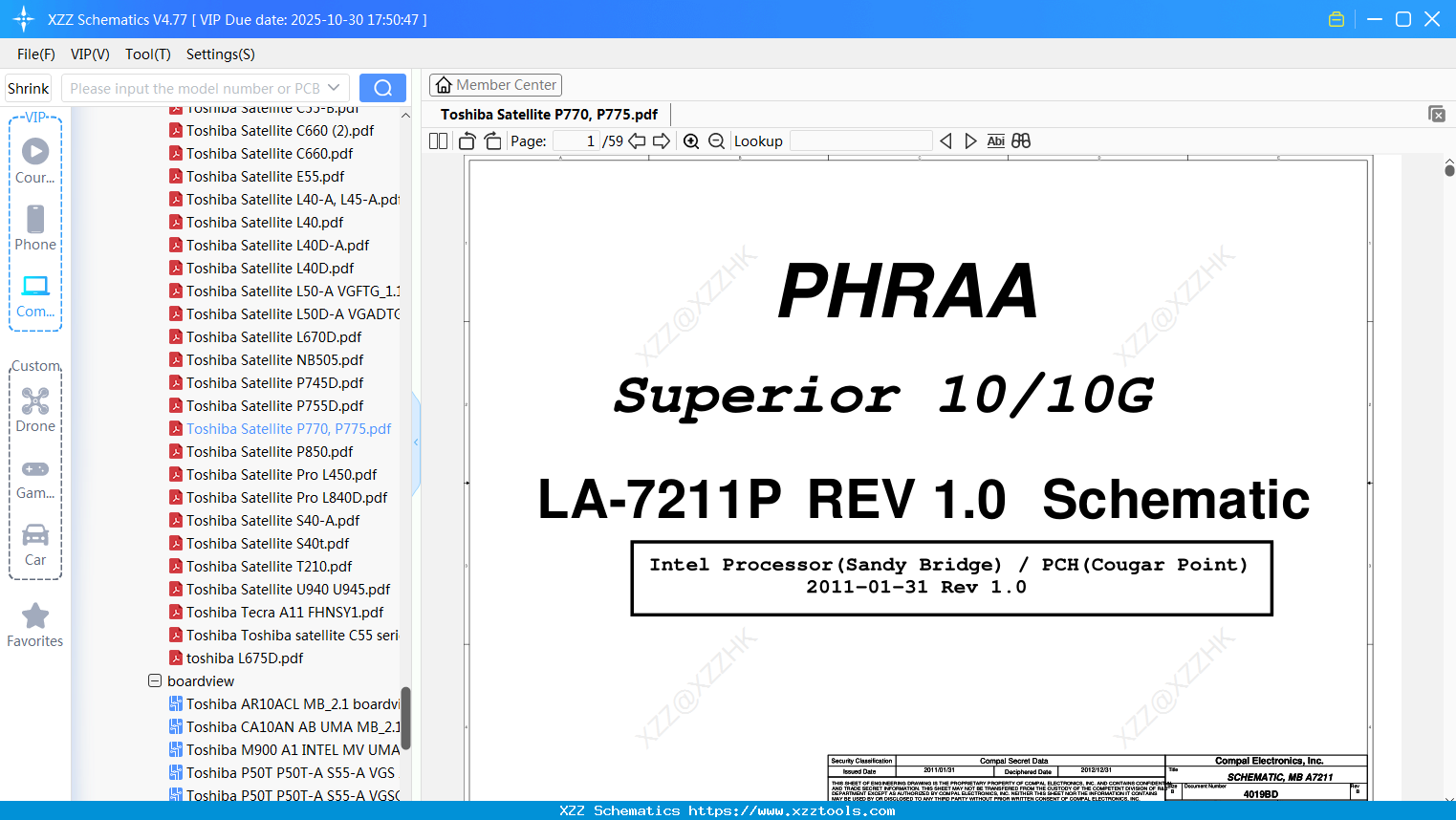Open Toshiba Satellite L40.pdf
Image resolution: width=1456 pixels, height=820 pixels.
point(265,222)
